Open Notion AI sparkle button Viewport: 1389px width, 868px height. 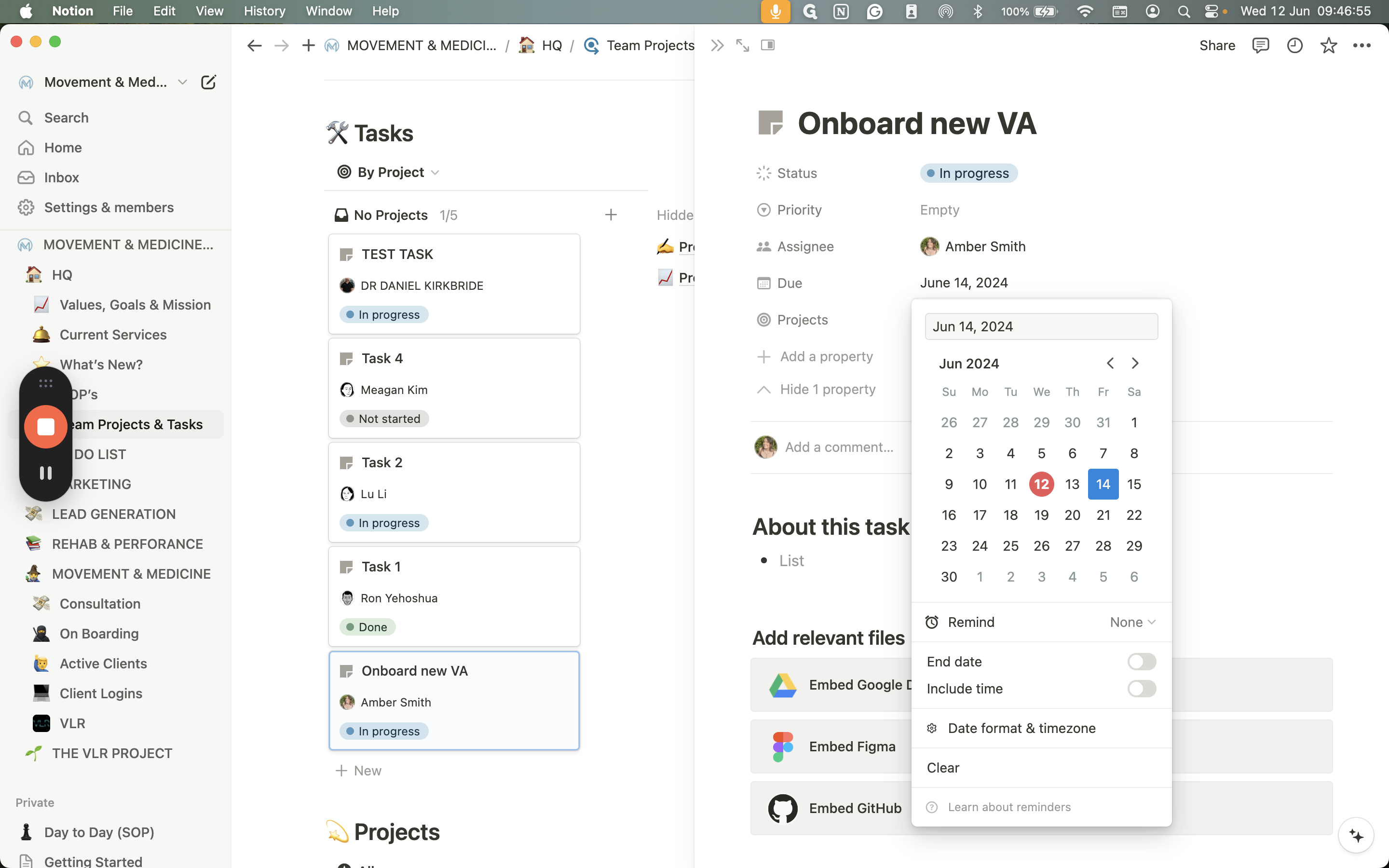point(1356,835)
